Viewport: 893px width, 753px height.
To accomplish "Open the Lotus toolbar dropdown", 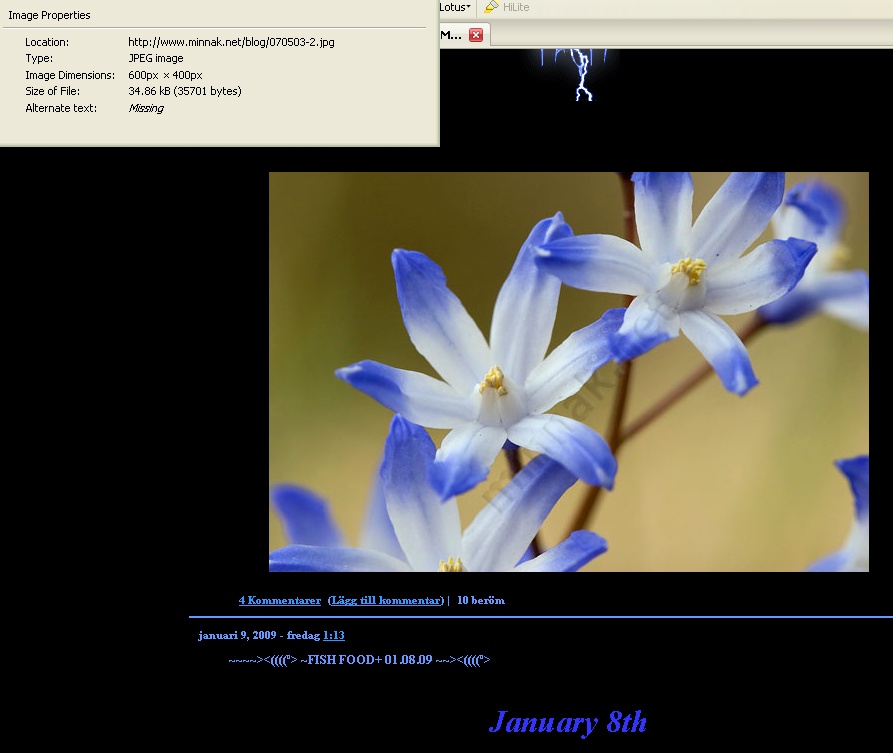I will click(455, 7).
